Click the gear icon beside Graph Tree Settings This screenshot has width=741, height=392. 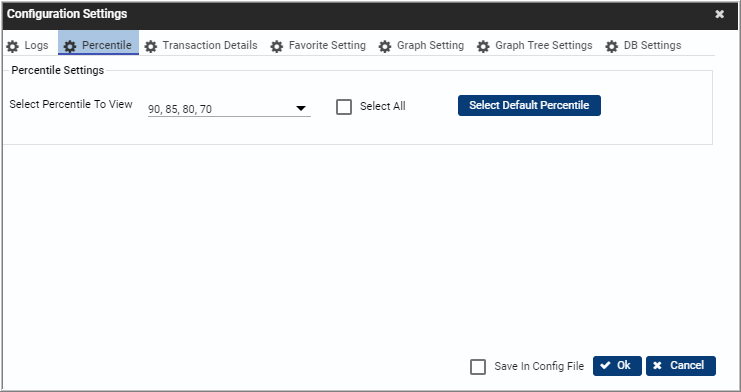coord(483,46)
